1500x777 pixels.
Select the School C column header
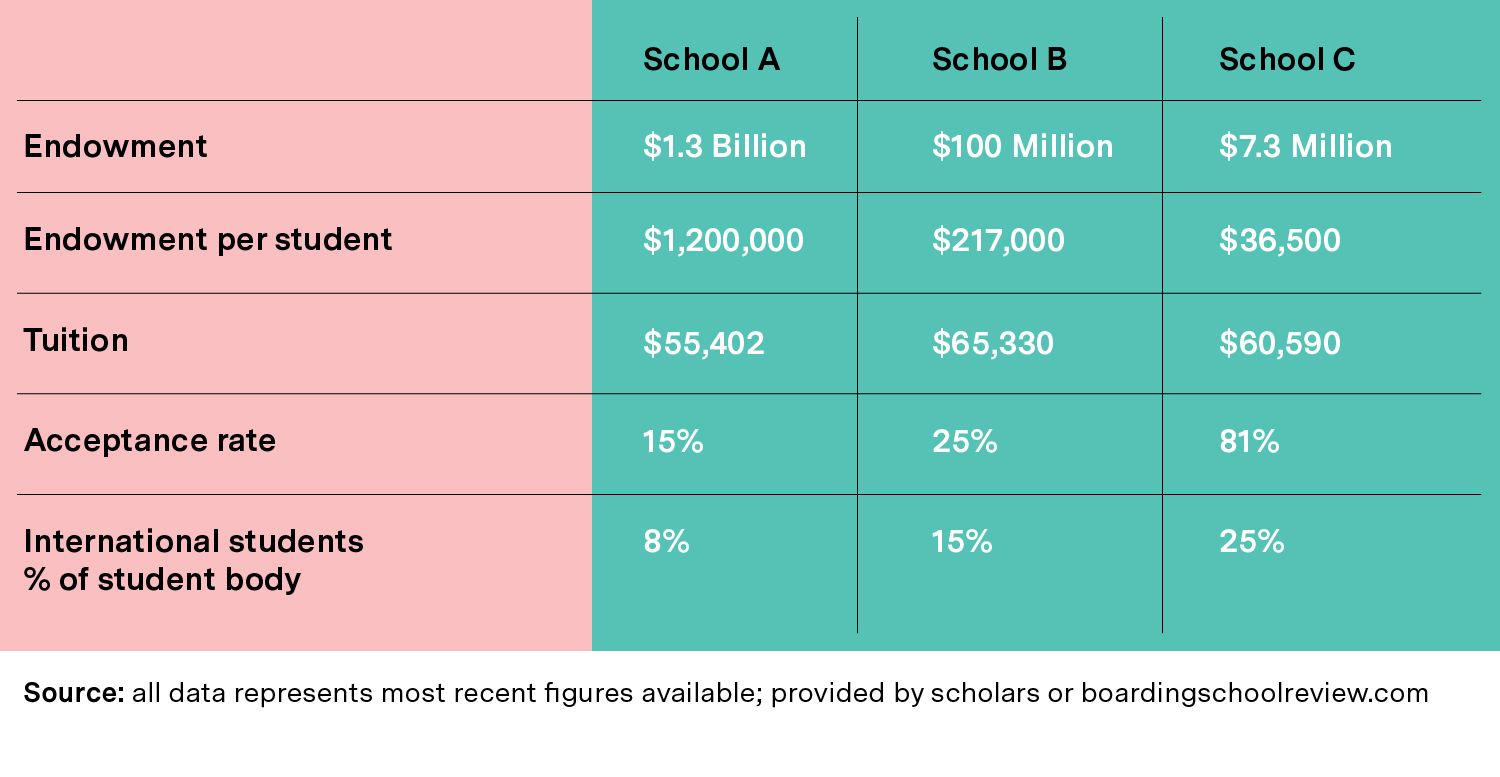(x=1287, y=60)
